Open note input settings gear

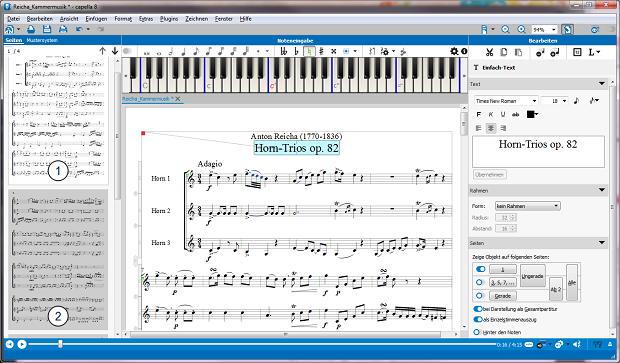[454, 51]
